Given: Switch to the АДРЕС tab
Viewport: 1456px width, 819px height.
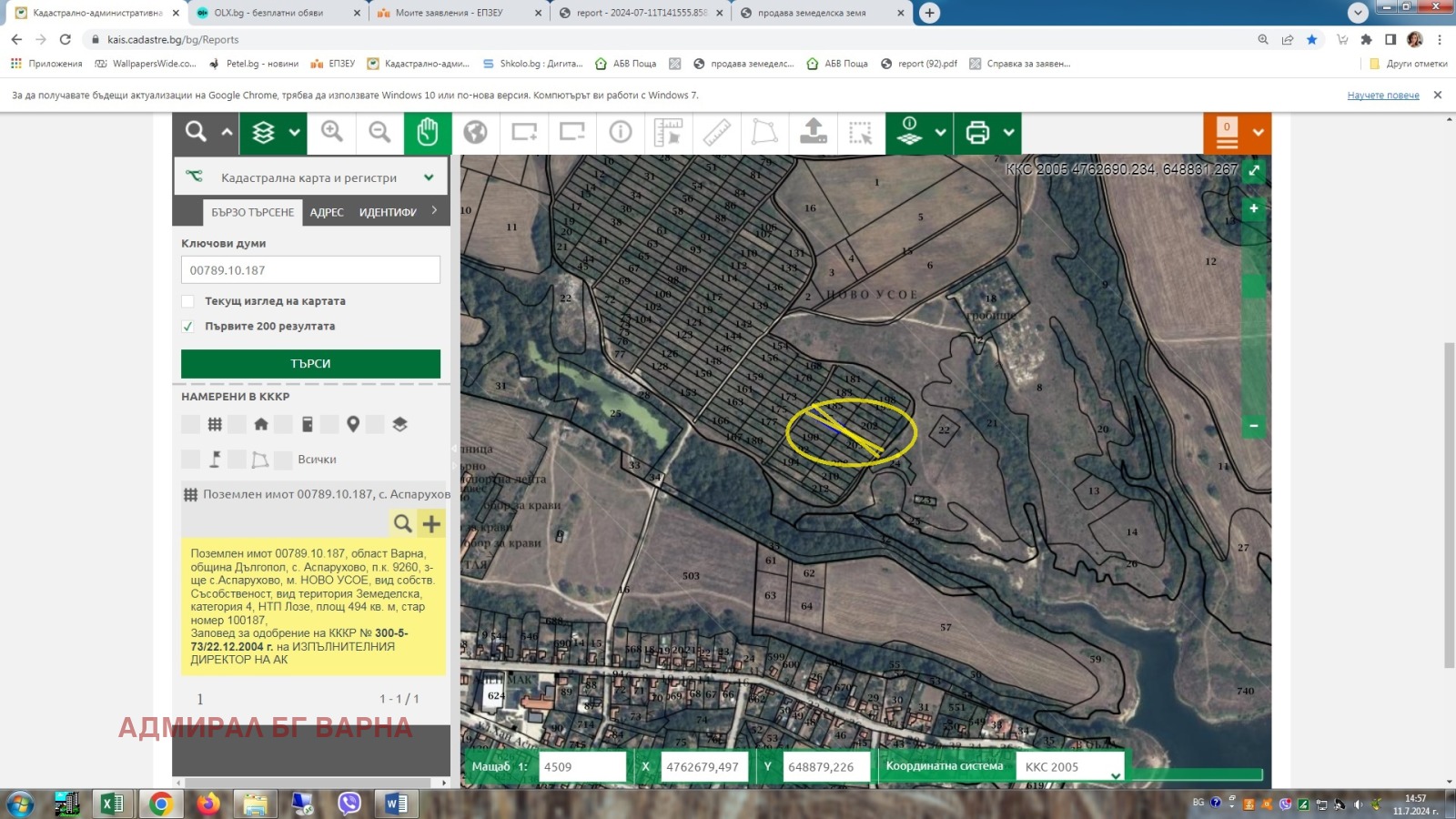Looking at the screenshot, I should 325,211.
